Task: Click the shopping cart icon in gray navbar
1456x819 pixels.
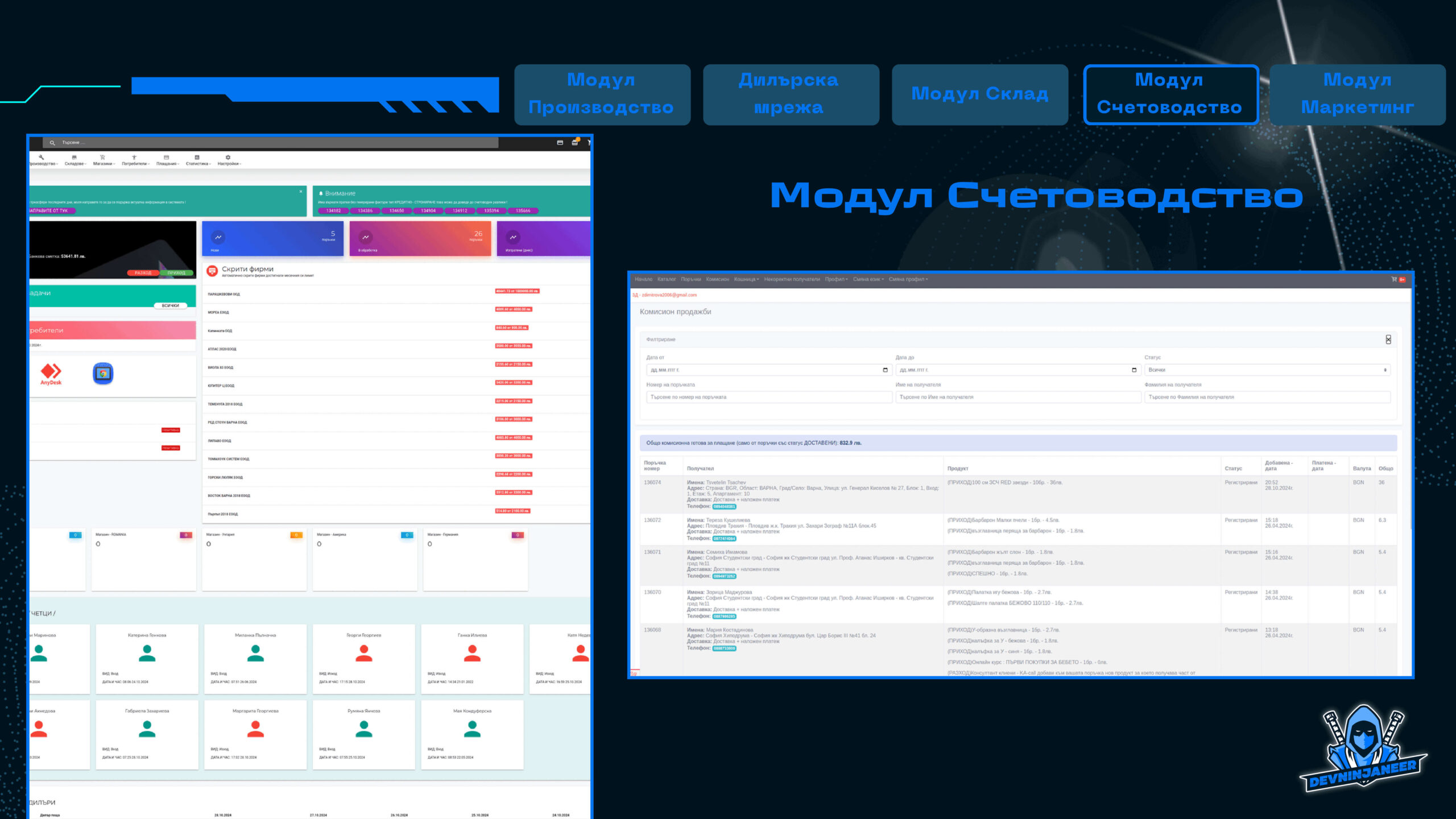Action: point(1394,279)
